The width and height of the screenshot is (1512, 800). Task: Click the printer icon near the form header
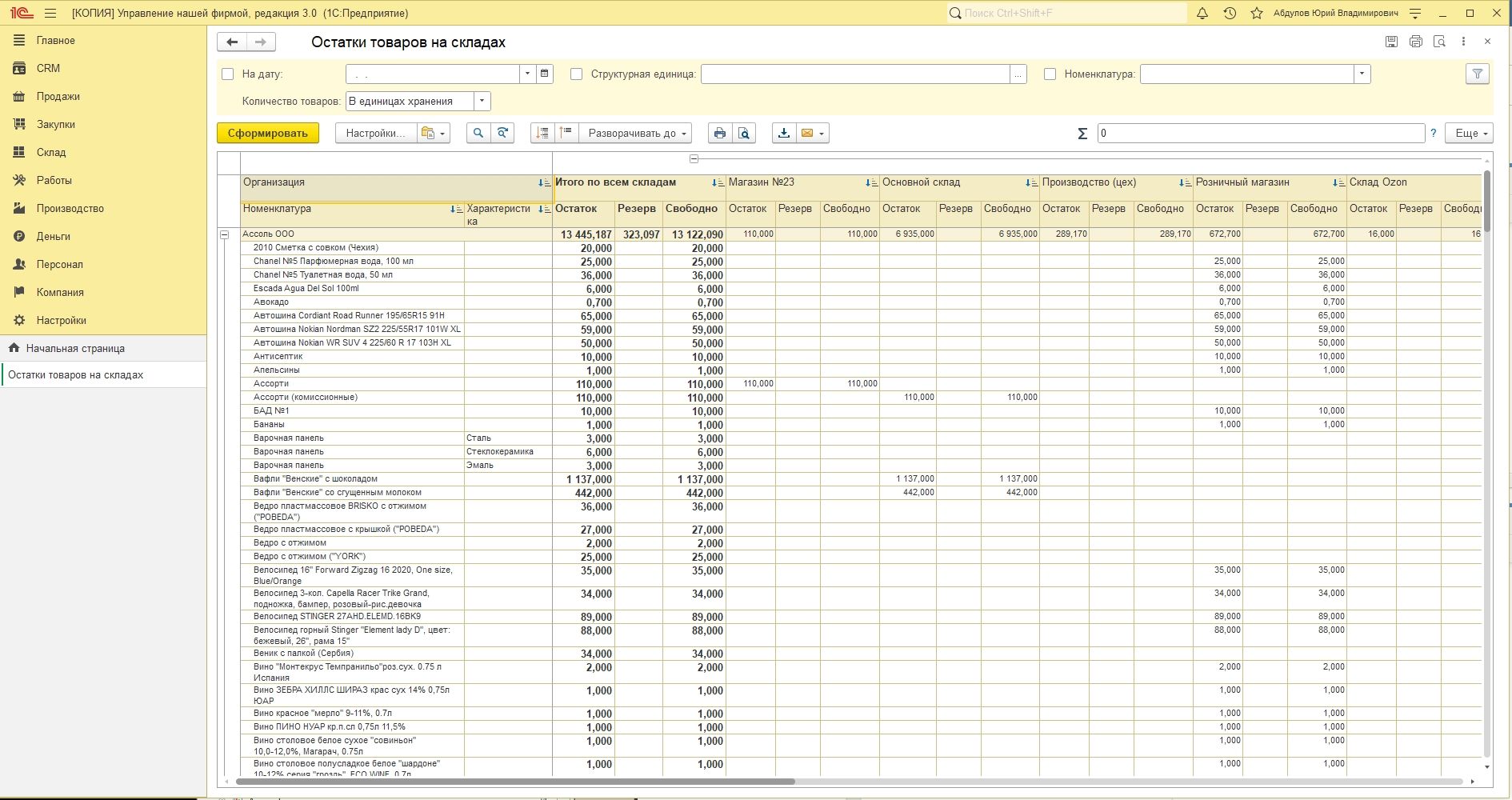[x=1415, y=42]
